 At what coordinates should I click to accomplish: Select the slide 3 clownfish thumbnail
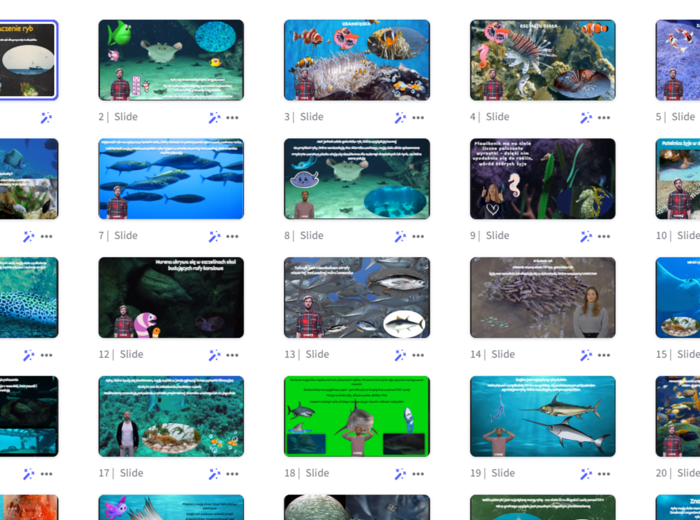357,60
